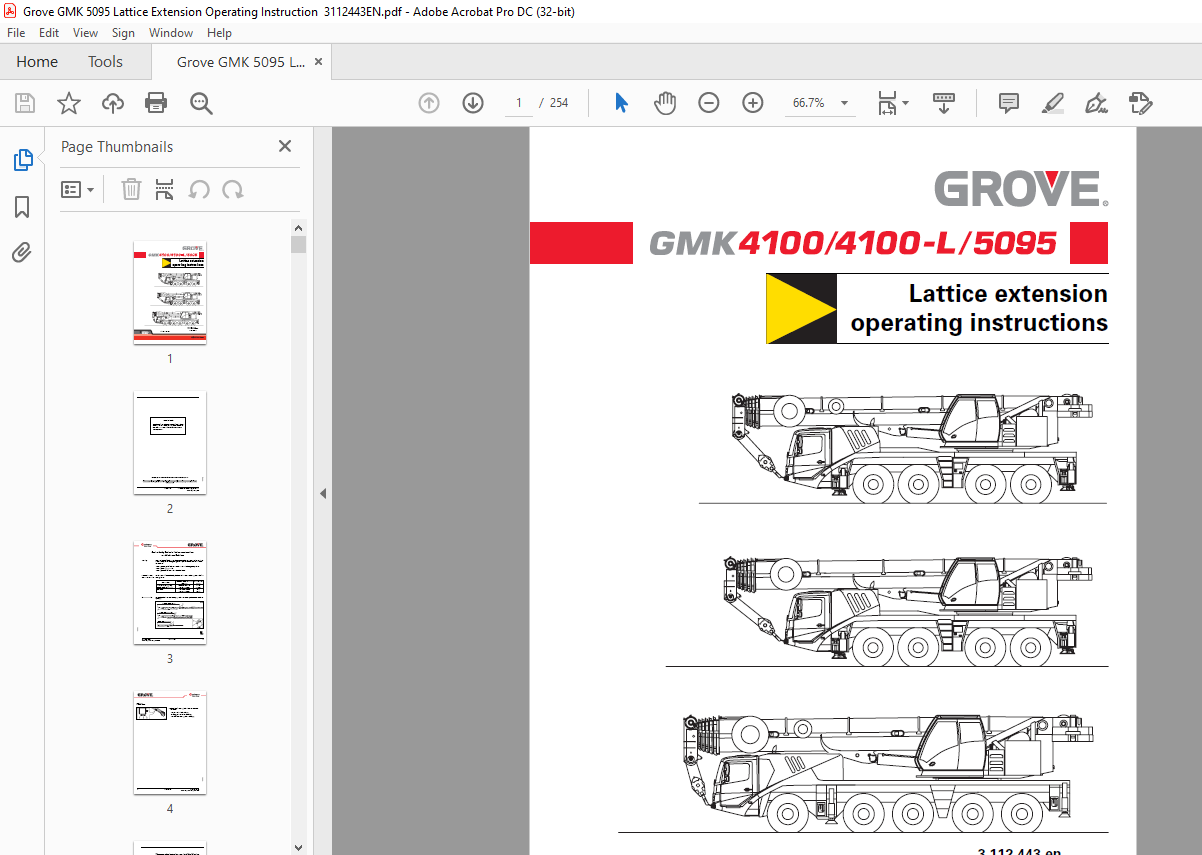The width and height of the screenshot is (1202, 855).
Task: Click the Save file icon
Action: pyautogui.click(x=25, y=103)
